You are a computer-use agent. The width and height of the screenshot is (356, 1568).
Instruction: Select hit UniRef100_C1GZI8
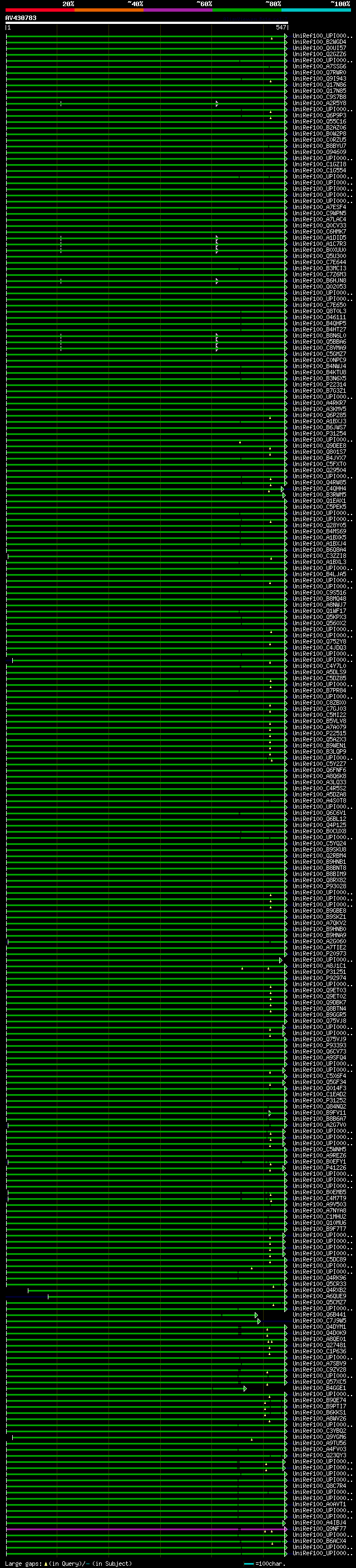(x=319, y=164)
